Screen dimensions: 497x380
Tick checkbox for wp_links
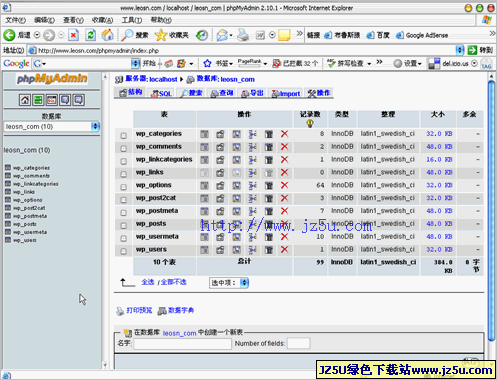tap(123, 174)
